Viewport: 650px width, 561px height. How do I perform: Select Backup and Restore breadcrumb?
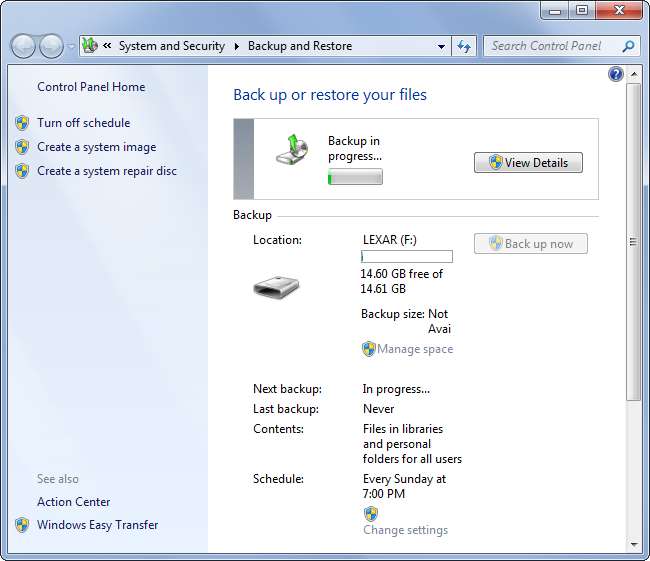300,46
